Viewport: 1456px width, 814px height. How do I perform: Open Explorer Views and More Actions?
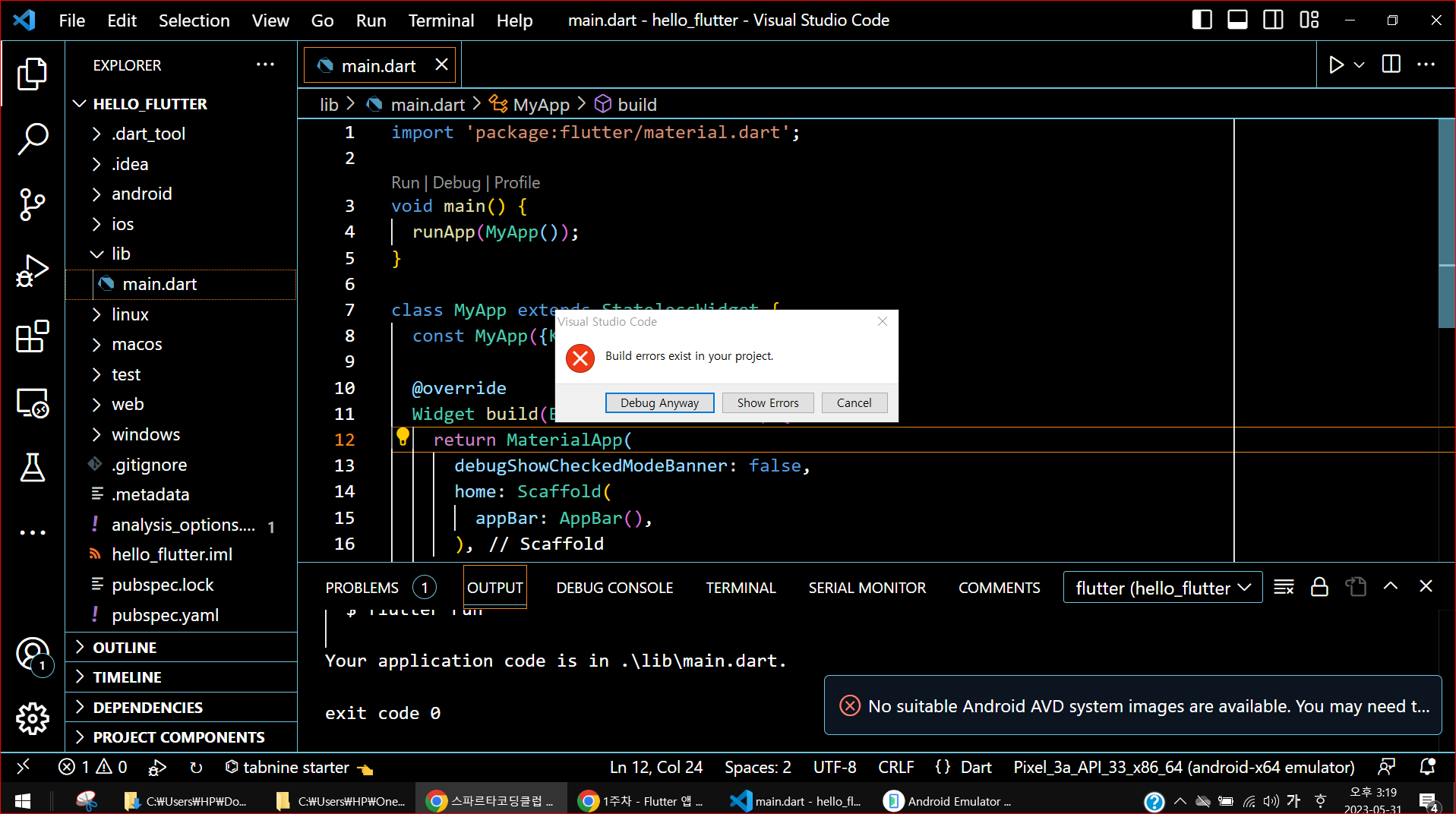coord(265,65)
